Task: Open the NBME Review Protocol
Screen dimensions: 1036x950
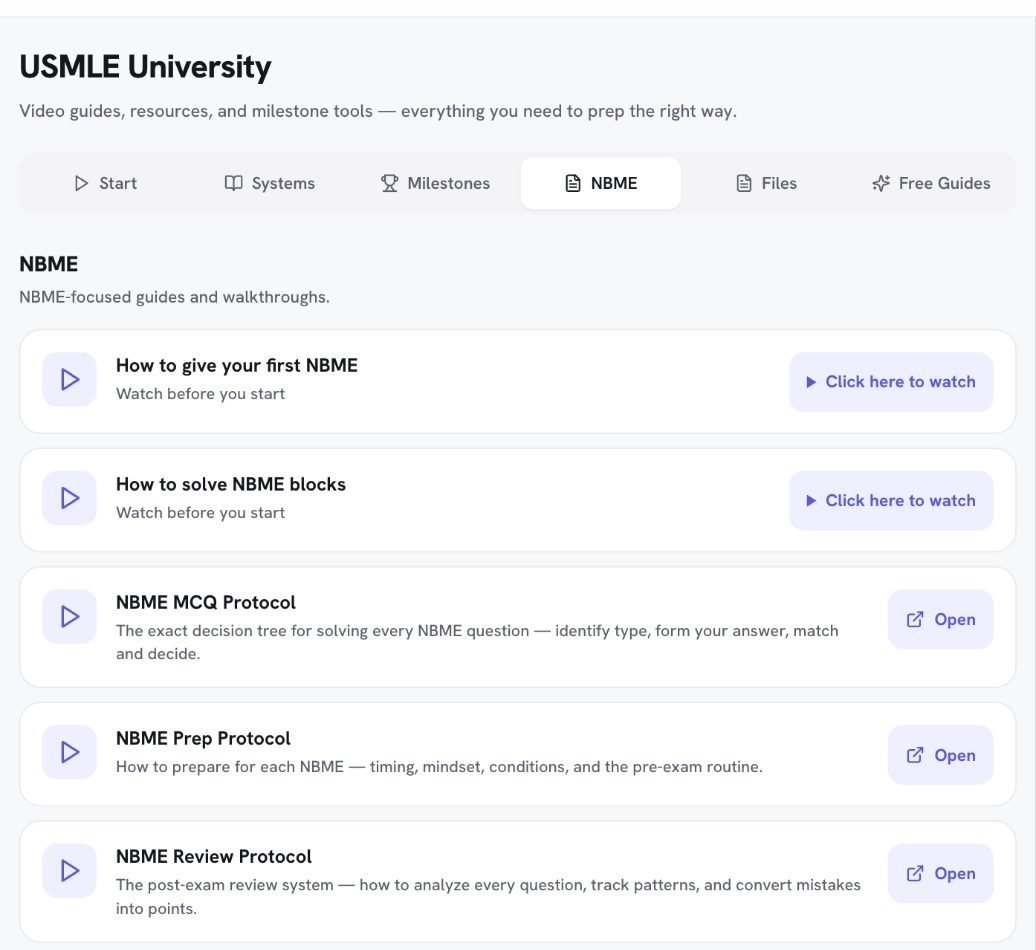Action: tap(940, 873)
